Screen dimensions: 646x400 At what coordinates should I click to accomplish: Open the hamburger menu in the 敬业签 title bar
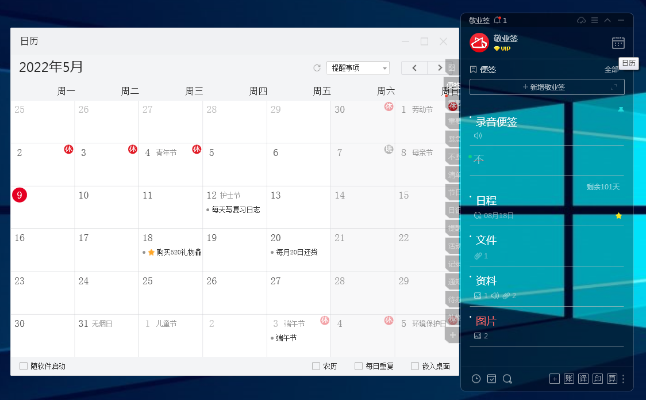click(595, 20)
